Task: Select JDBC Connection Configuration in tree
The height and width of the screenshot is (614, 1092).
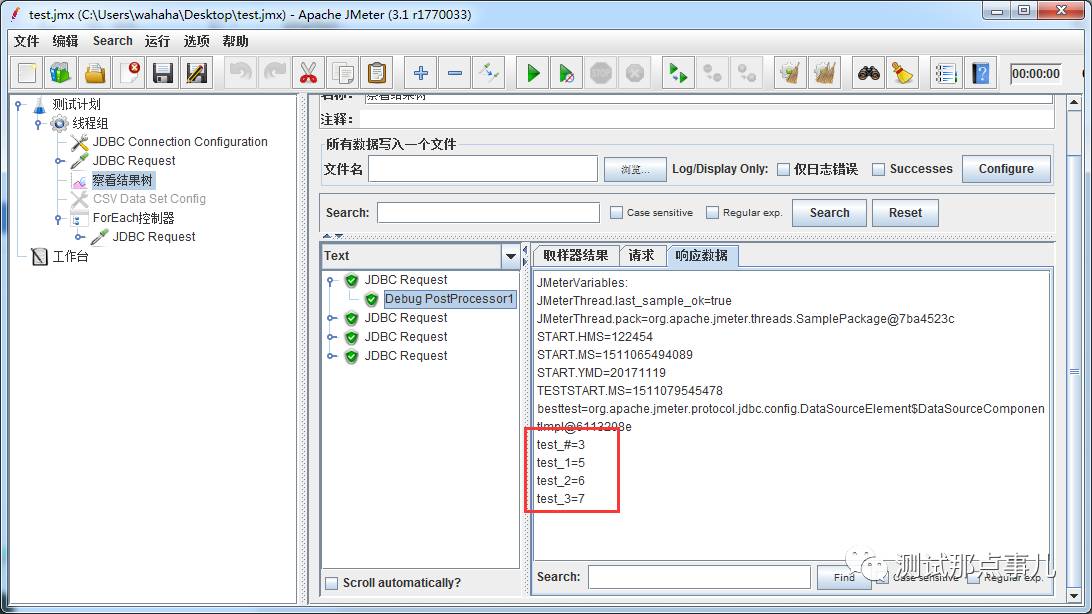Action: pyautogui.click(x=180, y=142)
